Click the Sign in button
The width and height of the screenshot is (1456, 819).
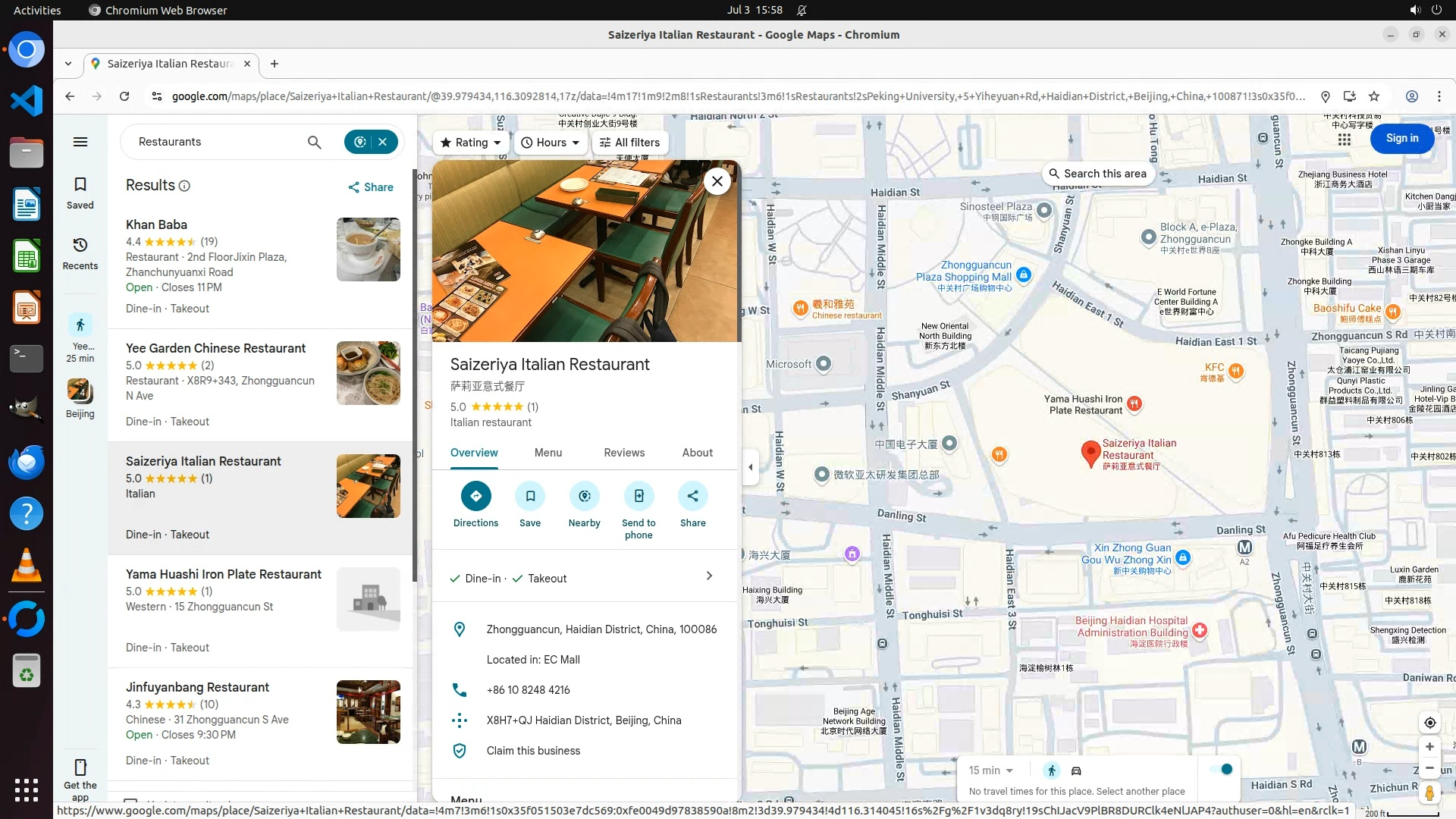(1401, 138)
